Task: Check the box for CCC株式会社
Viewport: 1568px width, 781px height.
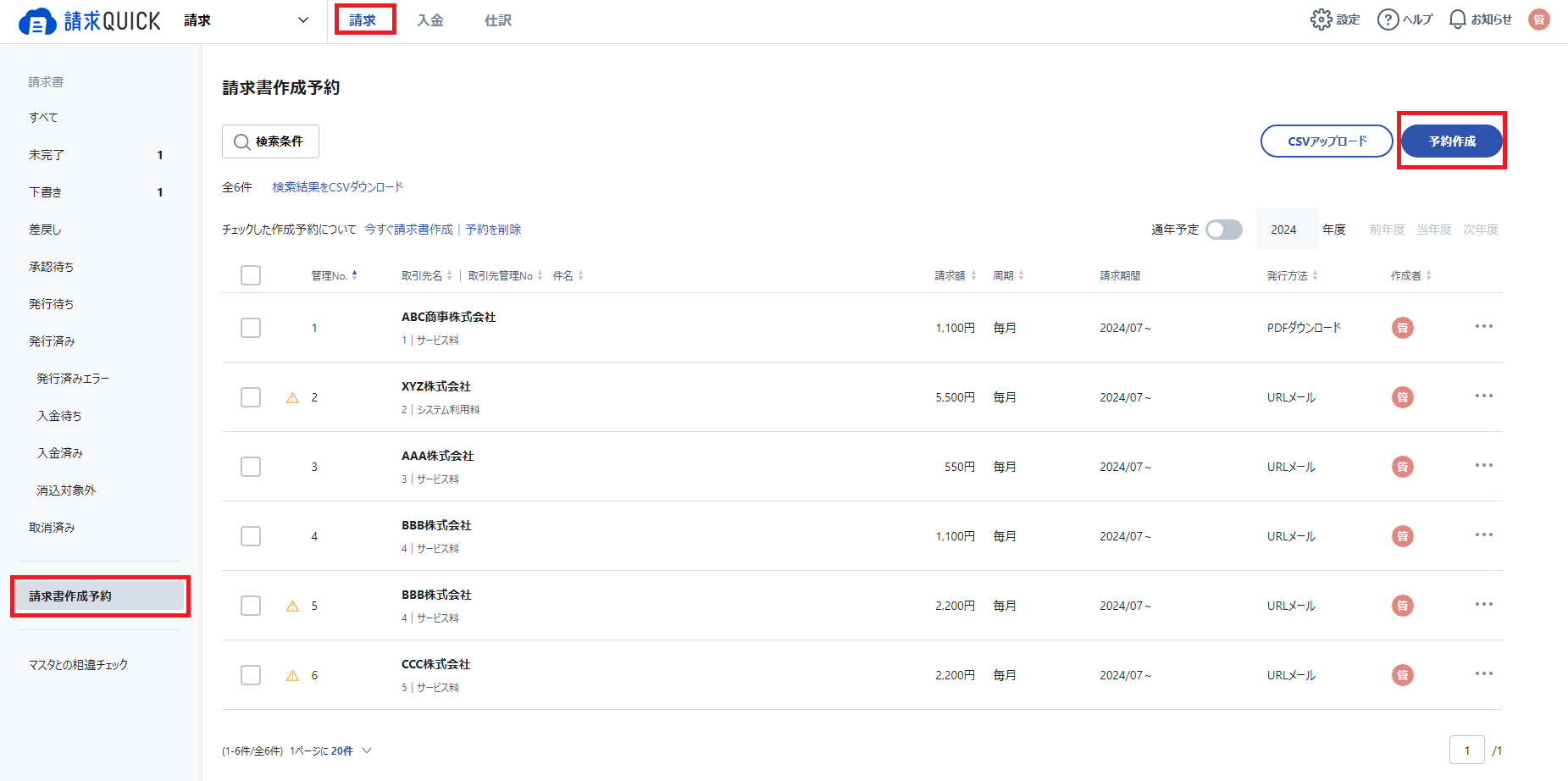Action: click(x=251, y=675)
